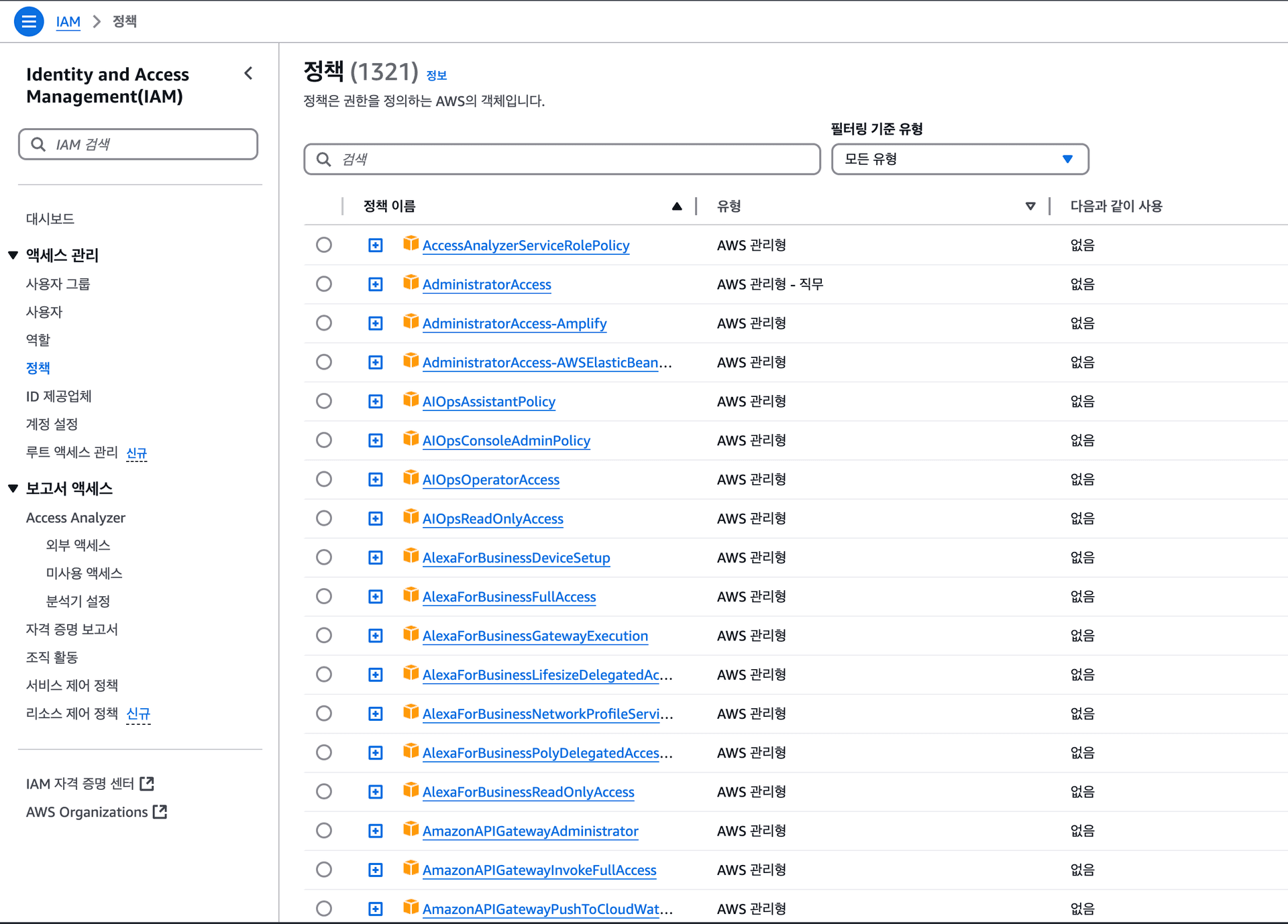1288x924 pixels.
Task: Expand details for AIOpsReadOnlyAccess row
Action: click(376, 518)
